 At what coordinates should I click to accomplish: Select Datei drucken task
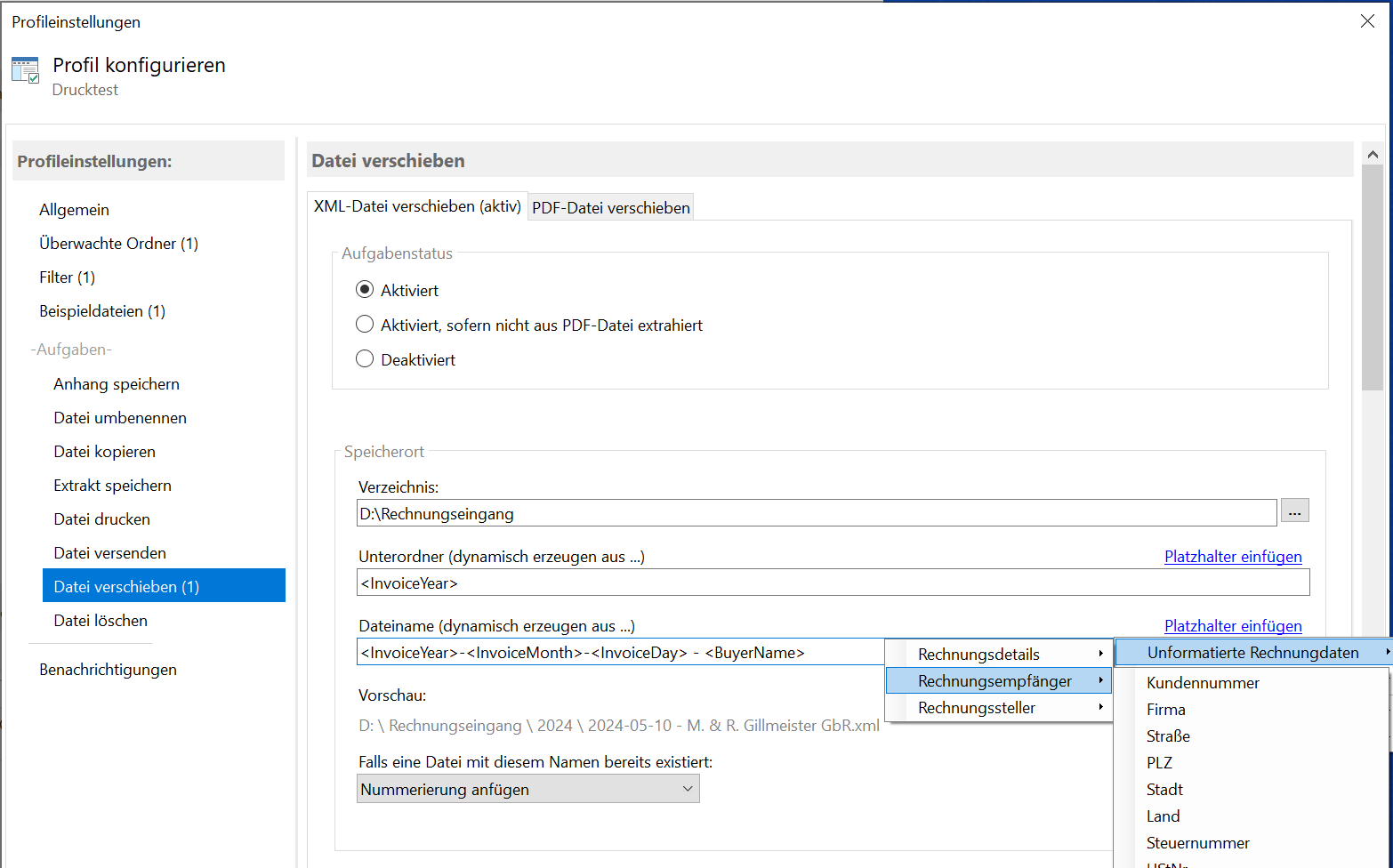click(101, 519)
